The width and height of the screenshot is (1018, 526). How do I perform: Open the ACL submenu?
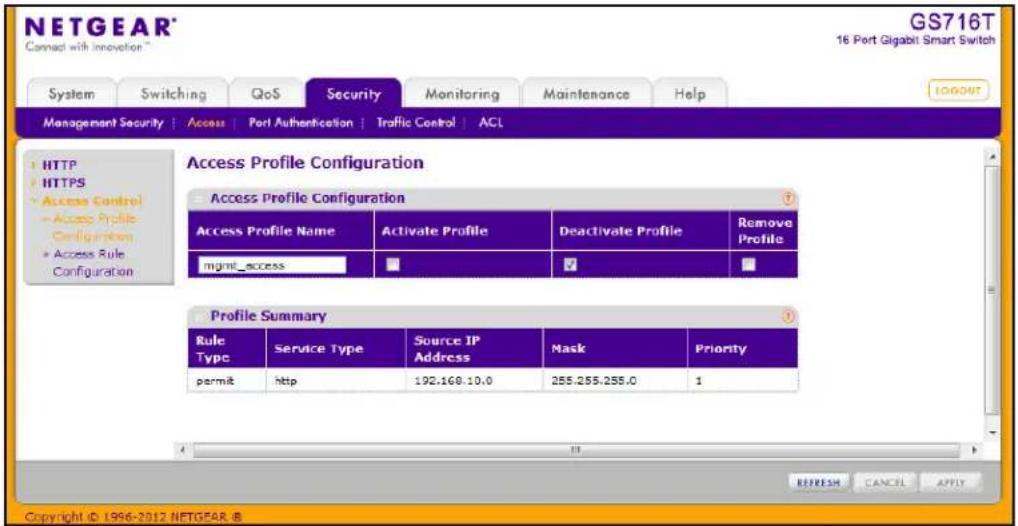click(489, 123)
